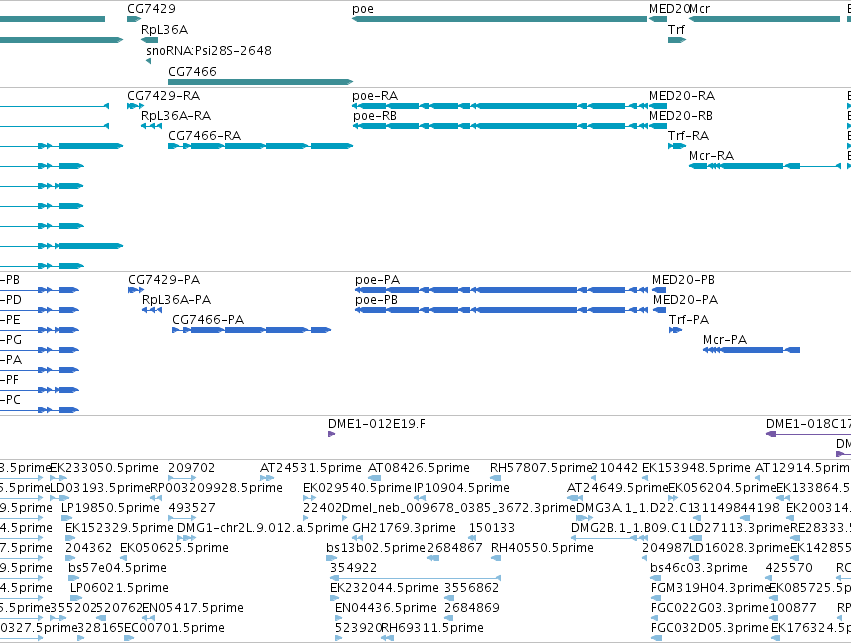Click FGC032D05.3prime EST label
The height and width of the screenshot is (643, 851).
(710, 628)
